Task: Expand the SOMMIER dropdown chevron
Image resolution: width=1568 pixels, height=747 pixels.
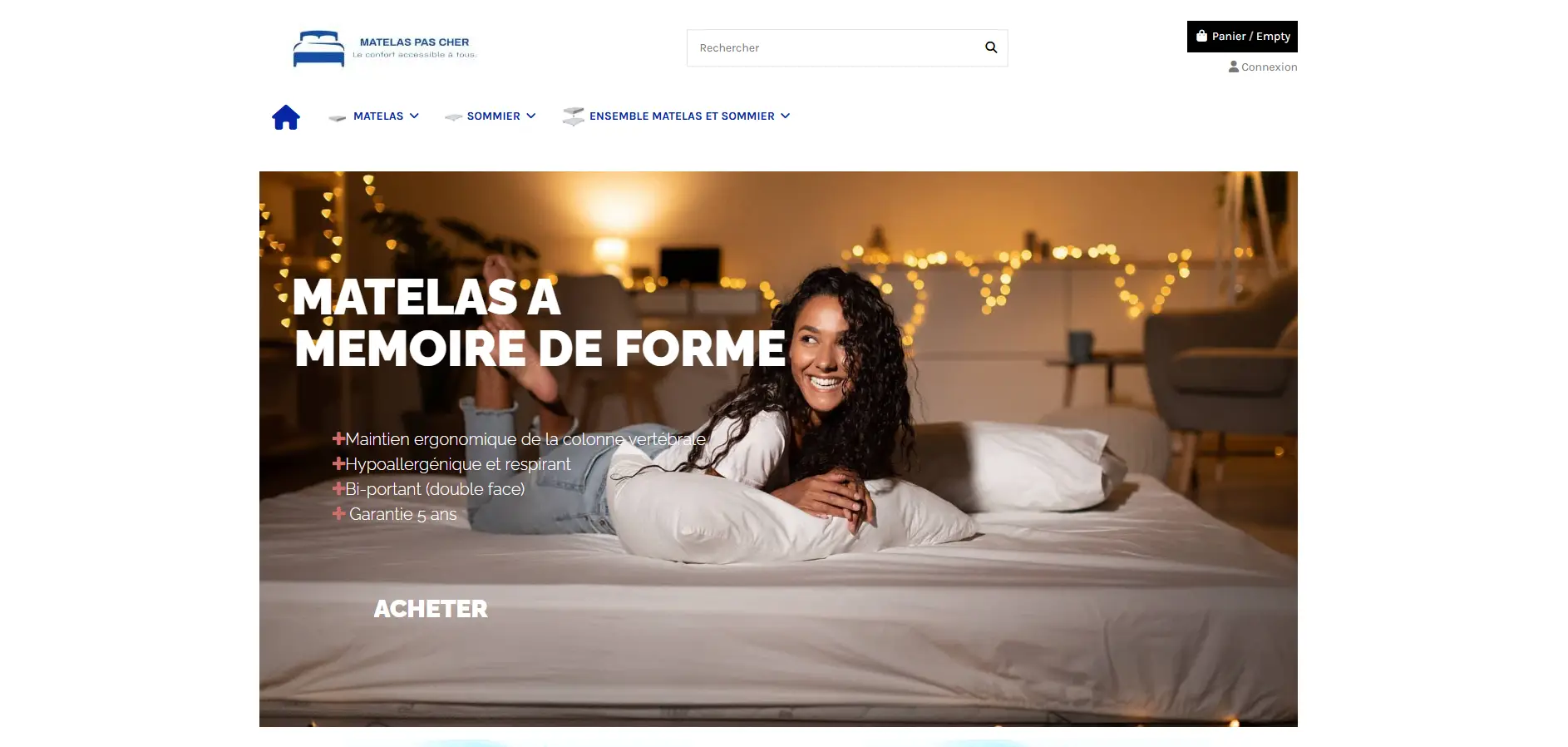Action: (x=531, y=116)
